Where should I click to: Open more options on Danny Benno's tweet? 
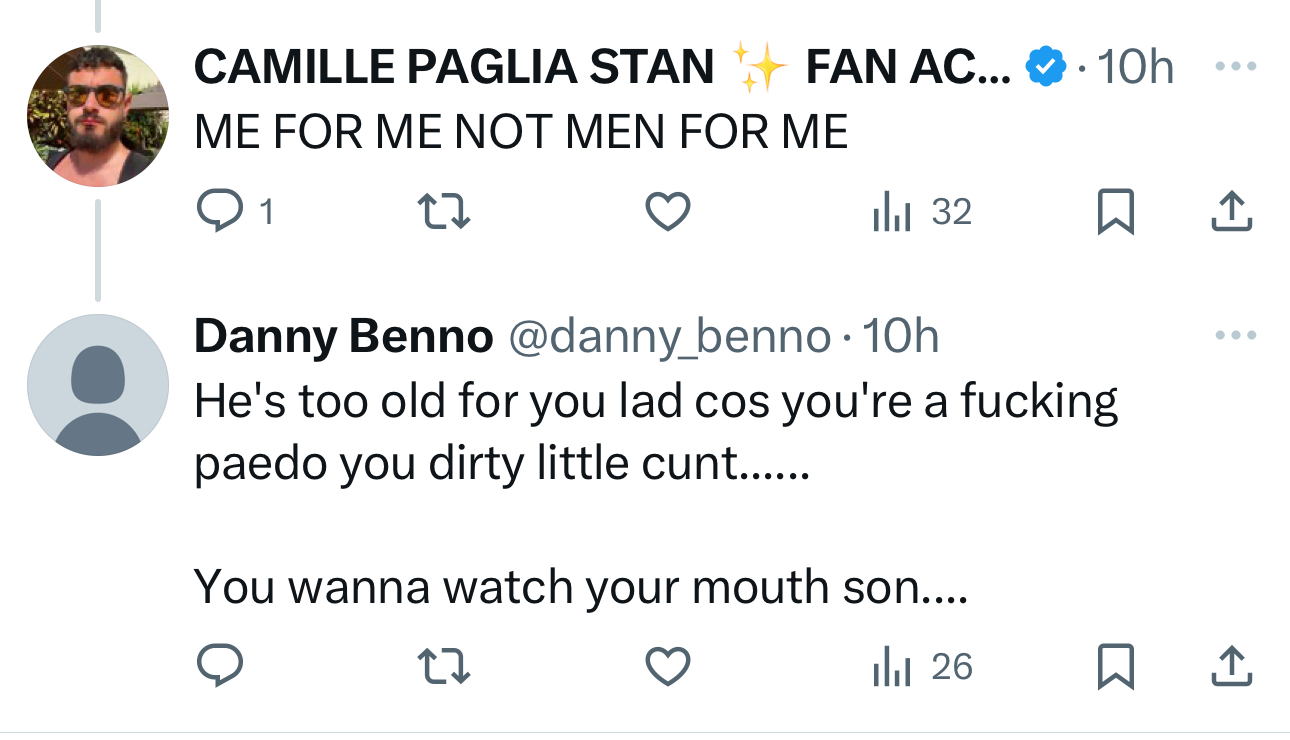[1235, 336]
